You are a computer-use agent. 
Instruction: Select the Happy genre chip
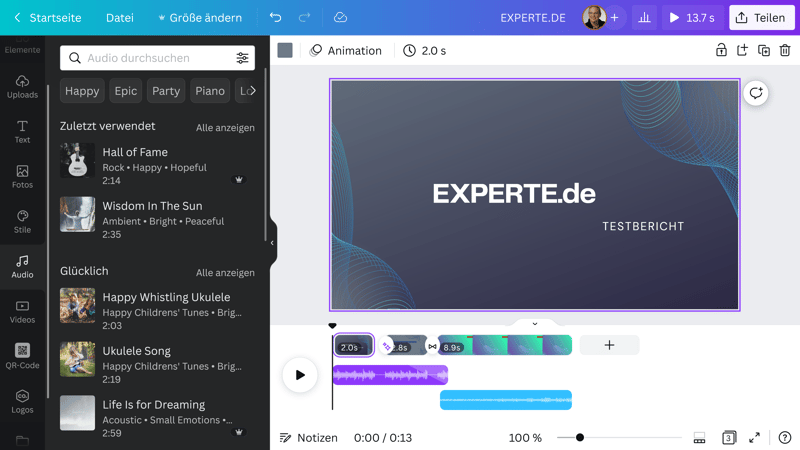82,91
